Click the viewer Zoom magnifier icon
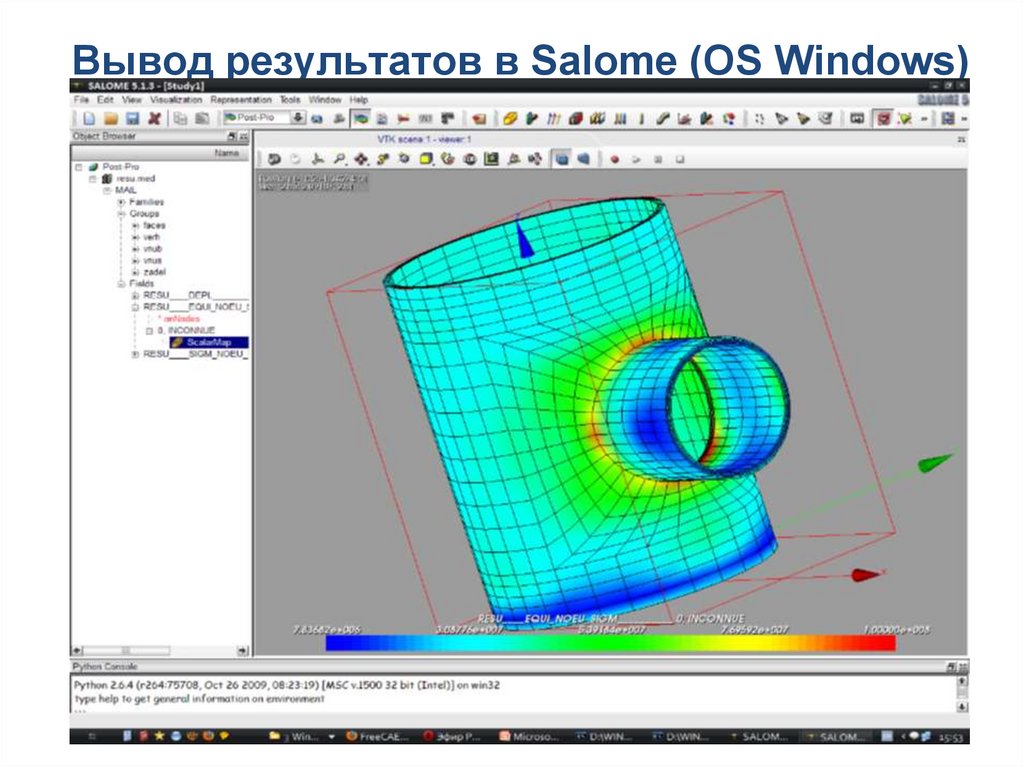Viewport: 1024px width, 767px height. point(339,159)
